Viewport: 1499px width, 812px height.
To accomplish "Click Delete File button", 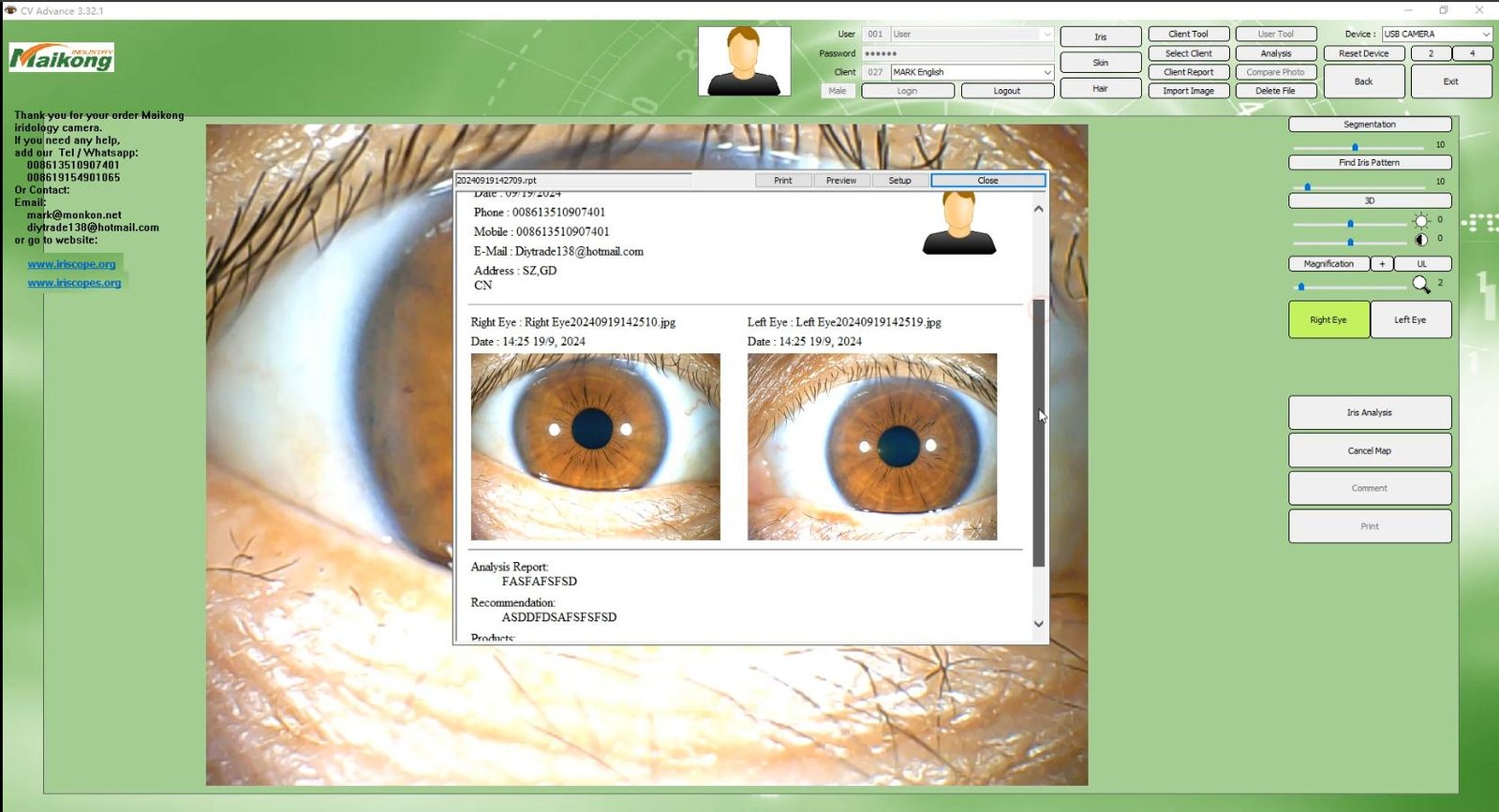I will coord(1276,91).
